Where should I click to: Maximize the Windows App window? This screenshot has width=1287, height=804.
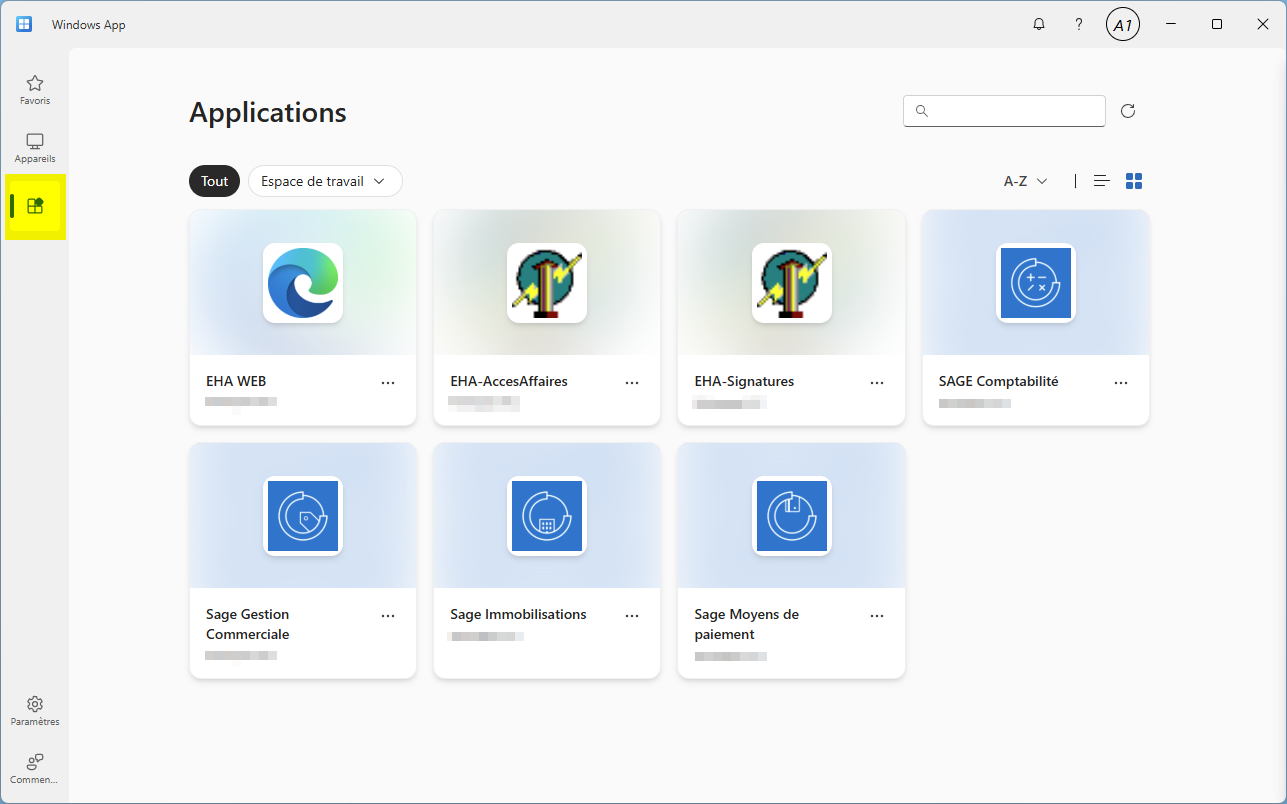point(1217,25)
